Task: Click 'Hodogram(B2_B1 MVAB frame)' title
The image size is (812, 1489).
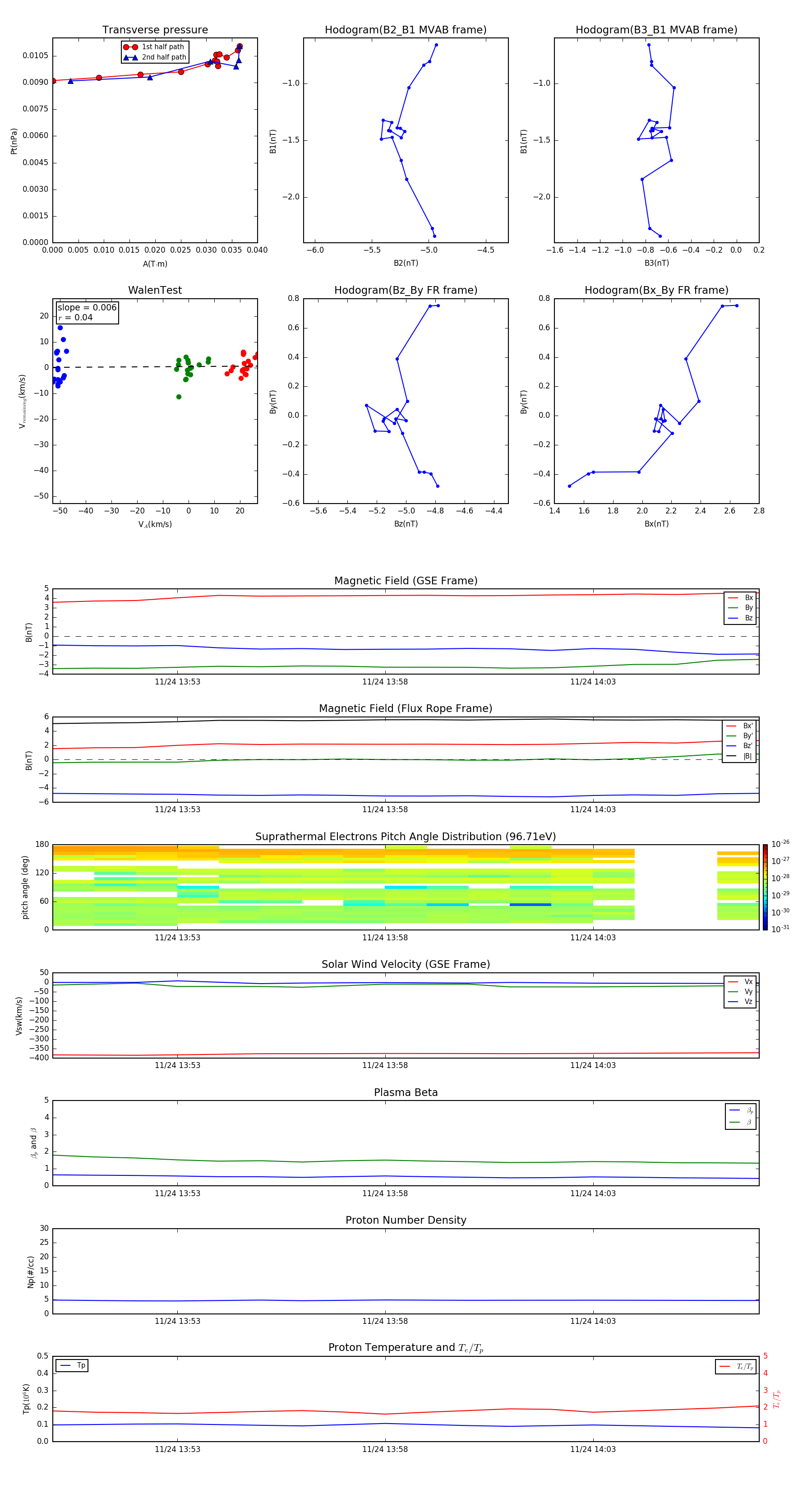Action: 406,30
